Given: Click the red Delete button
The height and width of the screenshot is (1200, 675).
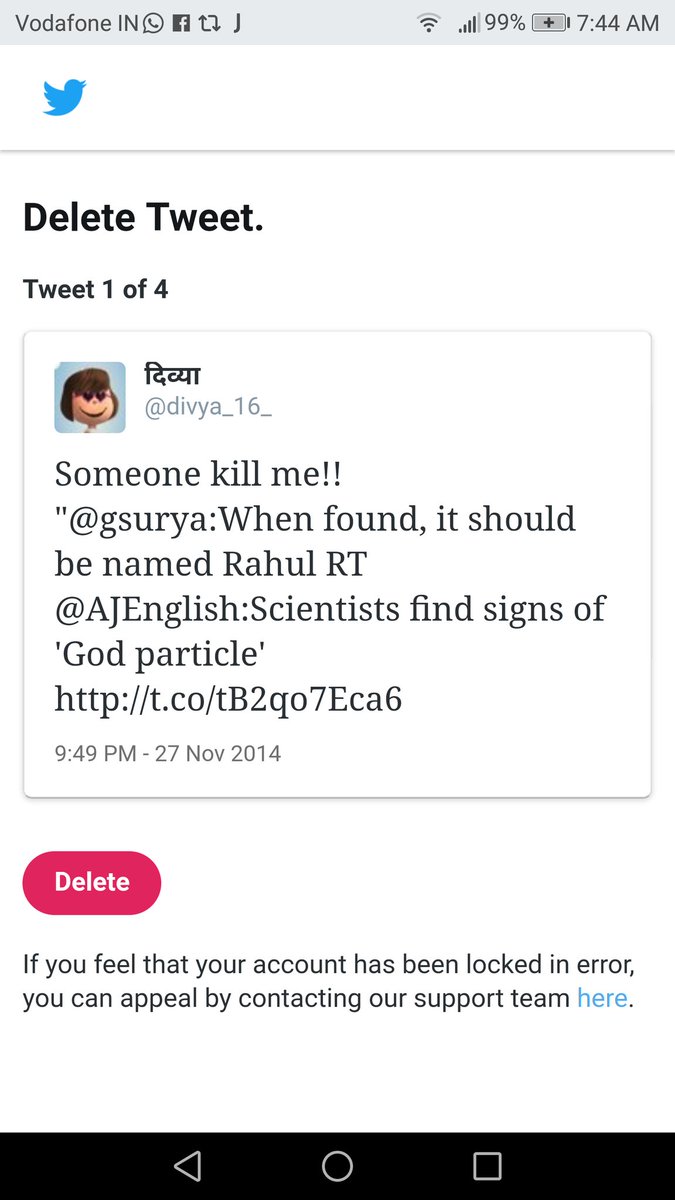Looking at the screenshot, I should [92, 882].
